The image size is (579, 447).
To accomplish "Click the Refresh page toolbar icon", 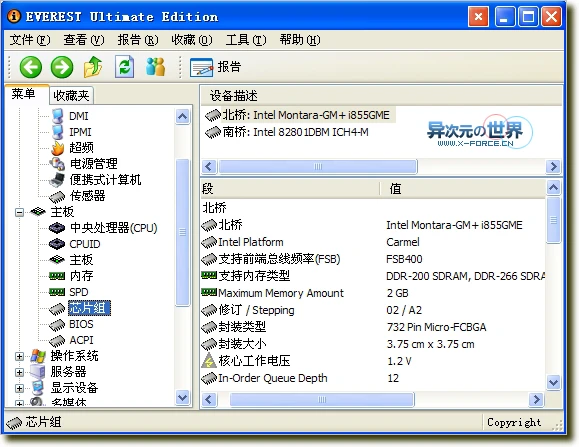I will point(124,67).
